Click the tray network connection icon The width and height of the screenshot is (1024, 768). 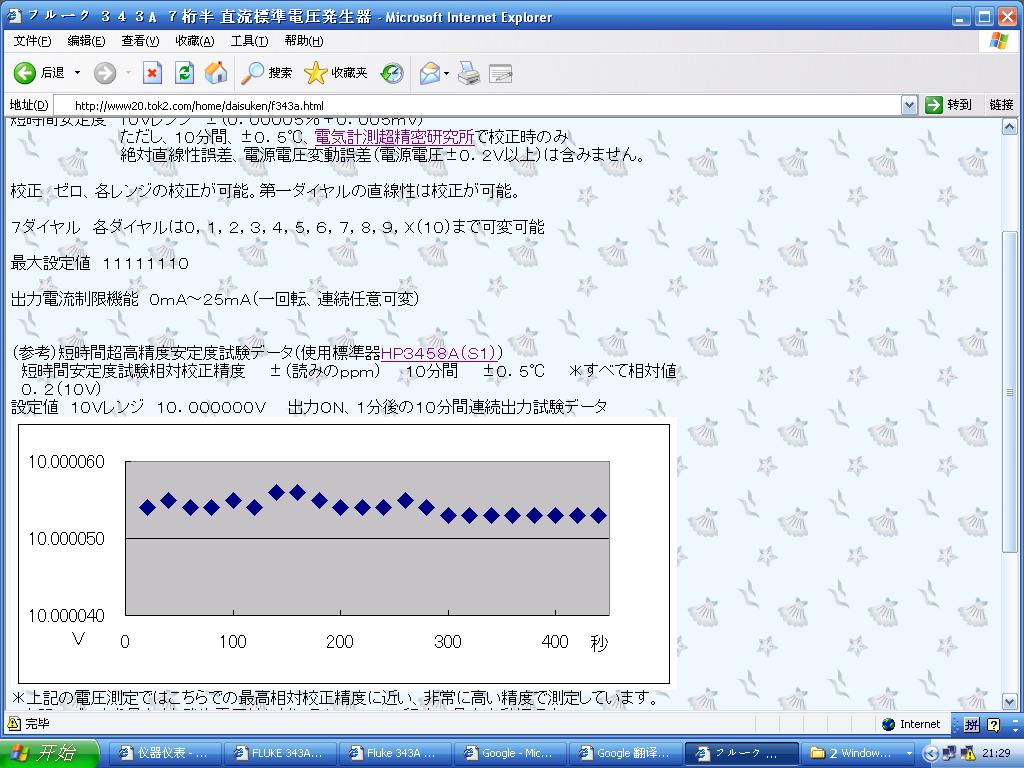[949, 754]
